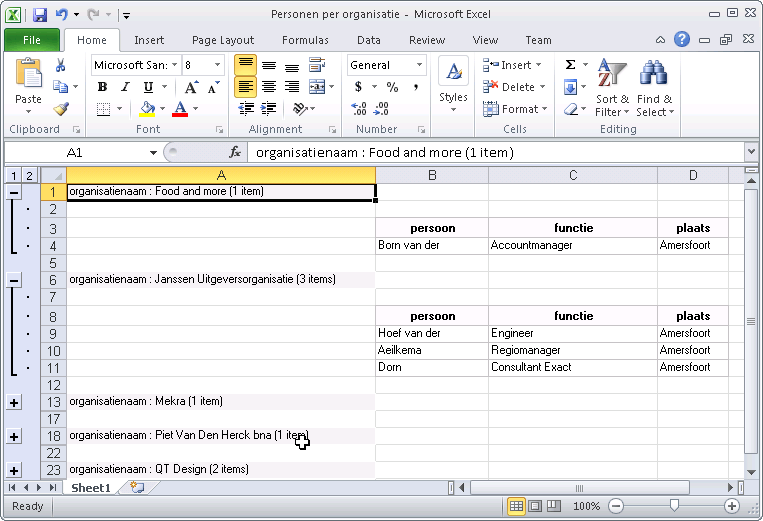The width and height of the screenshot is (763, 521).
Task: Expand the Mekra outline group
Action: (x=14, y=402)
